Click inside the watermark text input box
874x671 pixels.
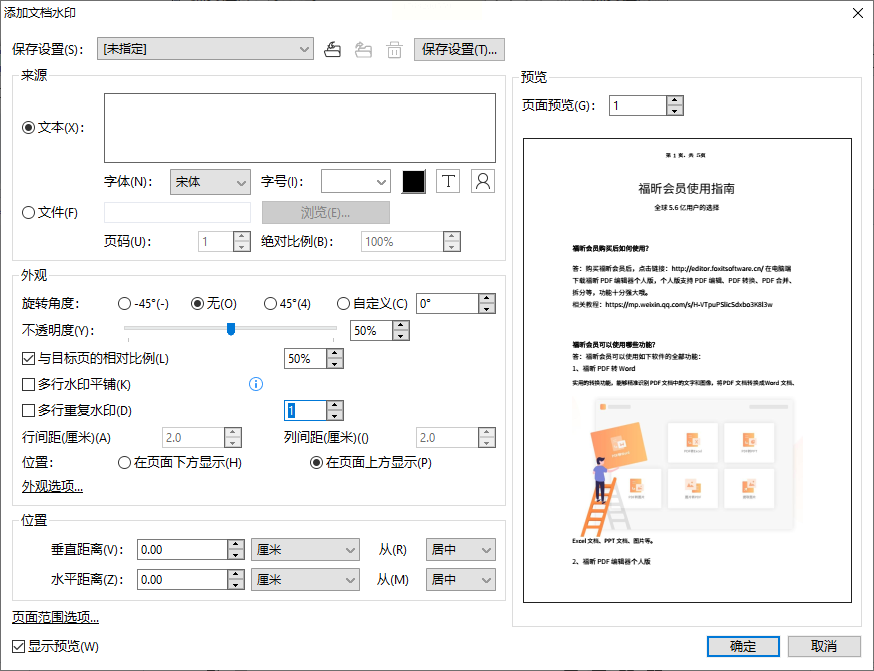coord(300,128)
